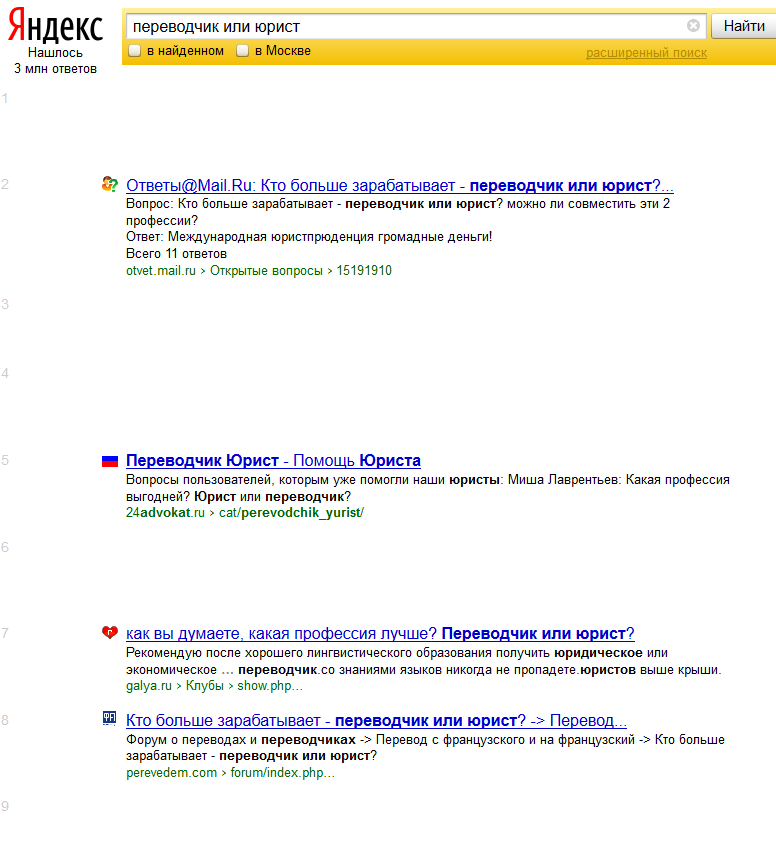Open 'cat/perevodchik_yurist/' breadcrumb link
776x867 pixels.
tap(291, 513)
